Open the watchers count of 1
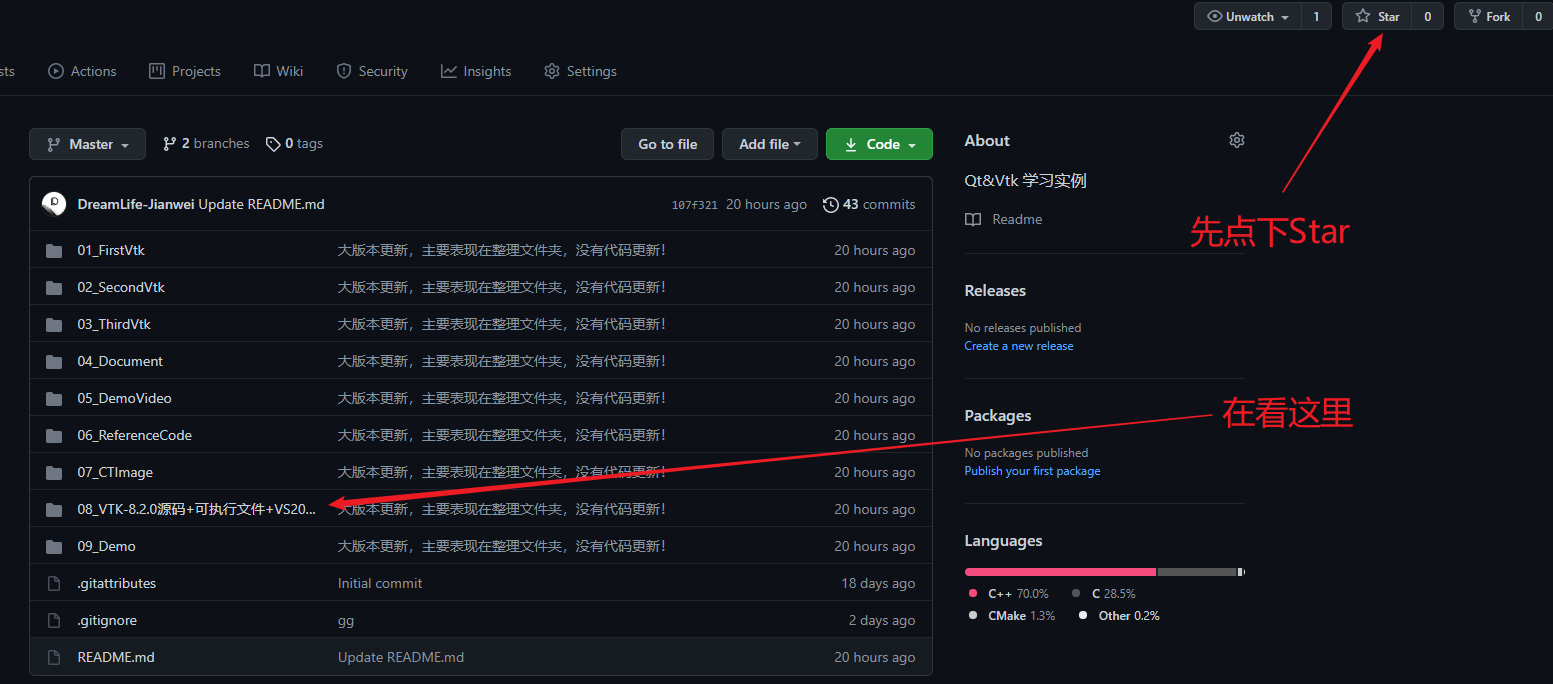The width and height of the screenshot is (1553, 684). point(1316,16)
